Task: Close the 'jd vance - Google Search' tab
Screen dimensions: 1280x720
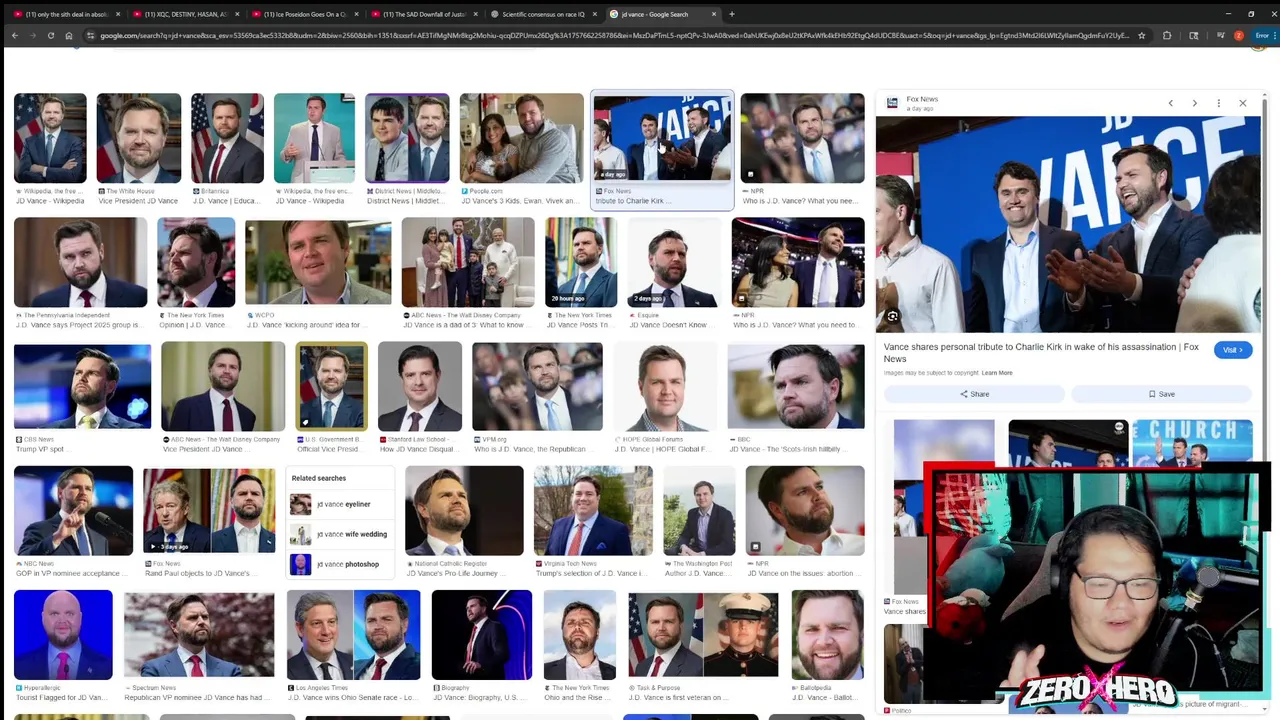Action: [x=713, y=14]
